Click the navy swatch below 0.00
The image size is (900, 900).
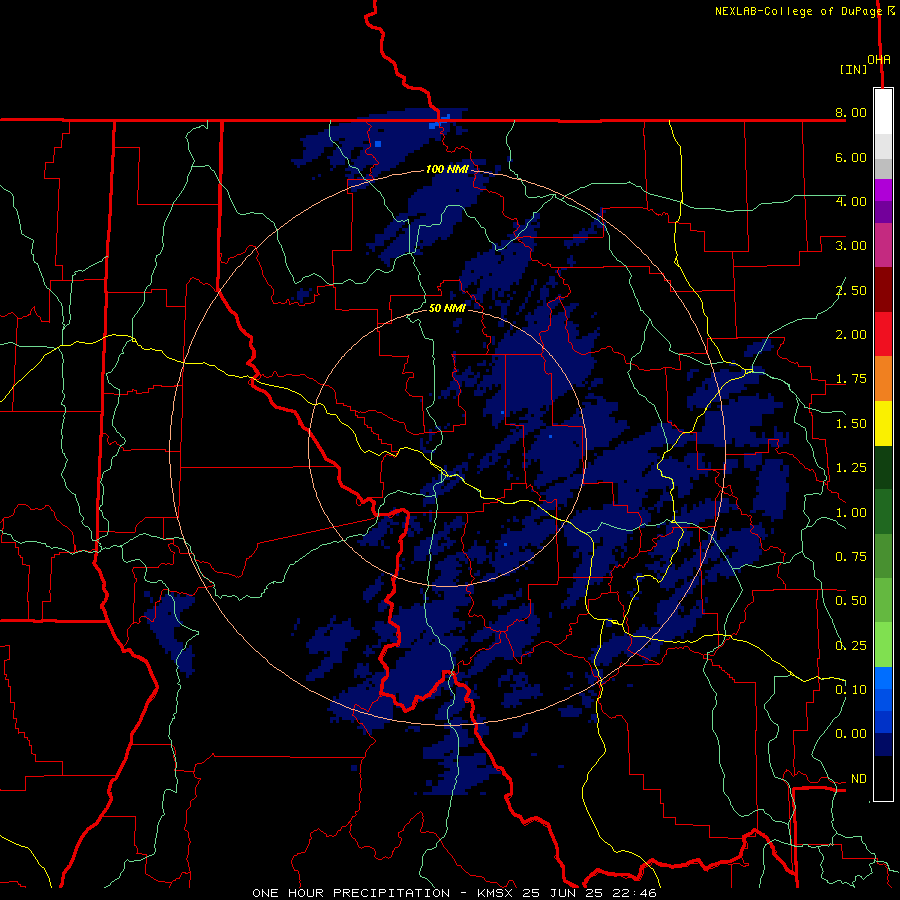point(883,744)
